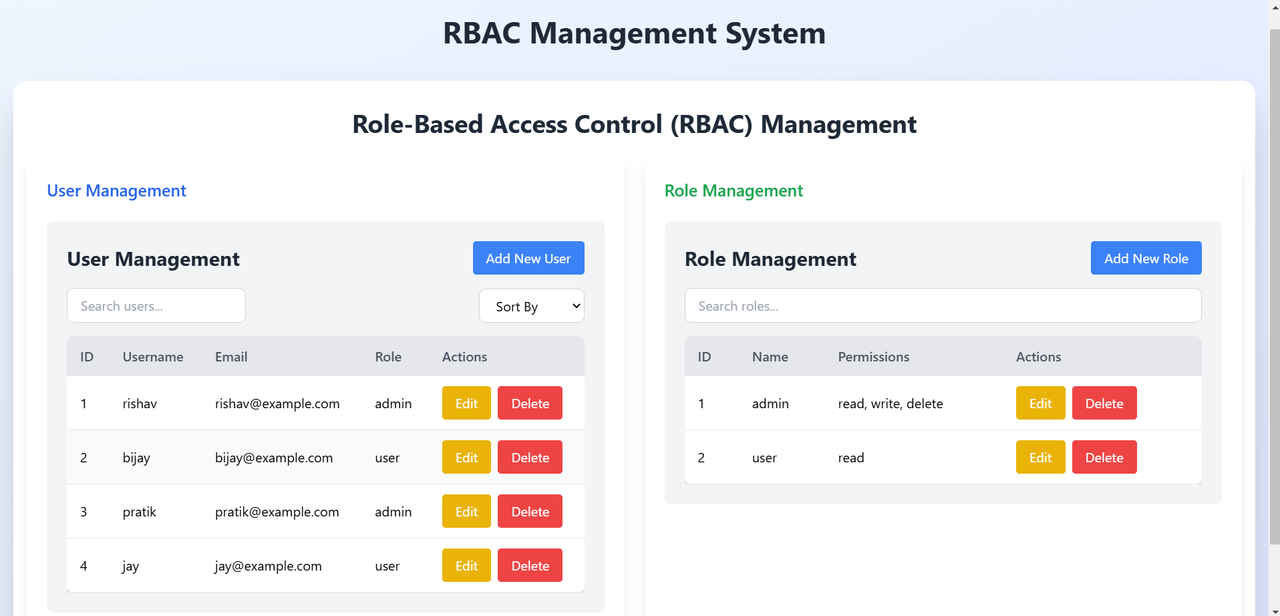Edit the bijay user row
This screenshot has width=1280, height=616.
466,457
